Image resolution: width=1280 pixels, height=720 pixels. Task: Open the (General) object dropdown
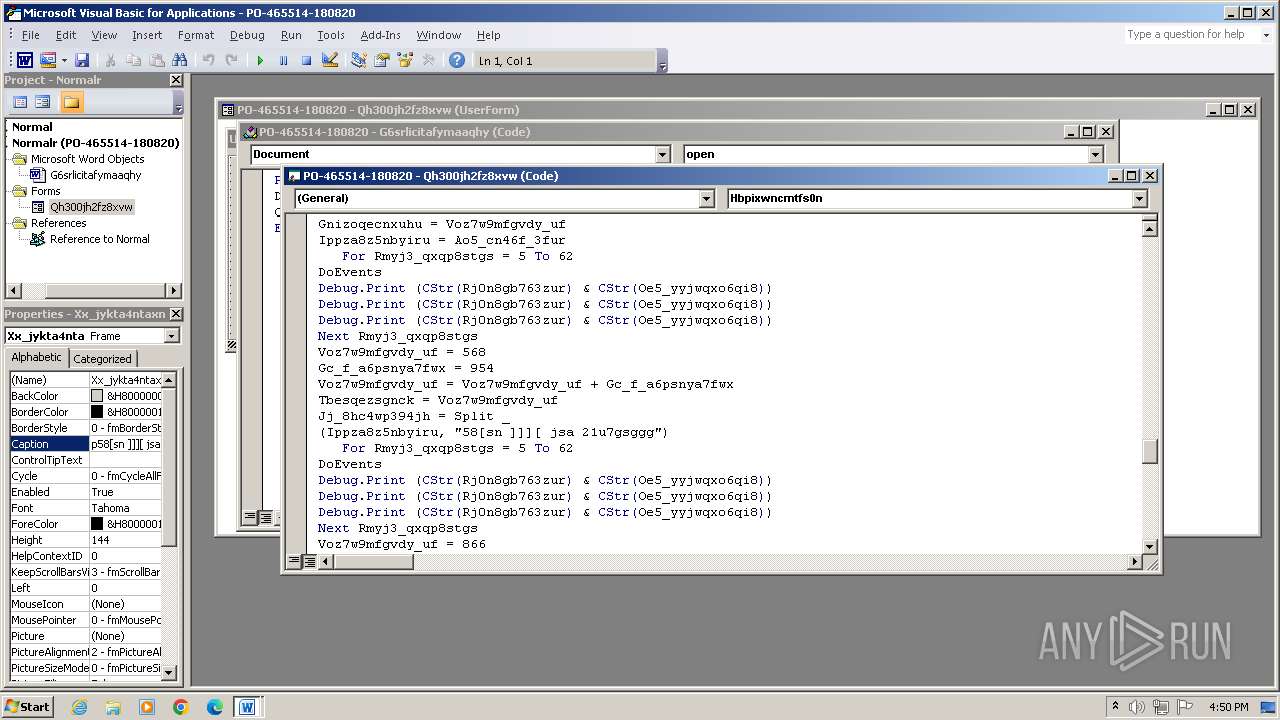(x=707, y=198)
